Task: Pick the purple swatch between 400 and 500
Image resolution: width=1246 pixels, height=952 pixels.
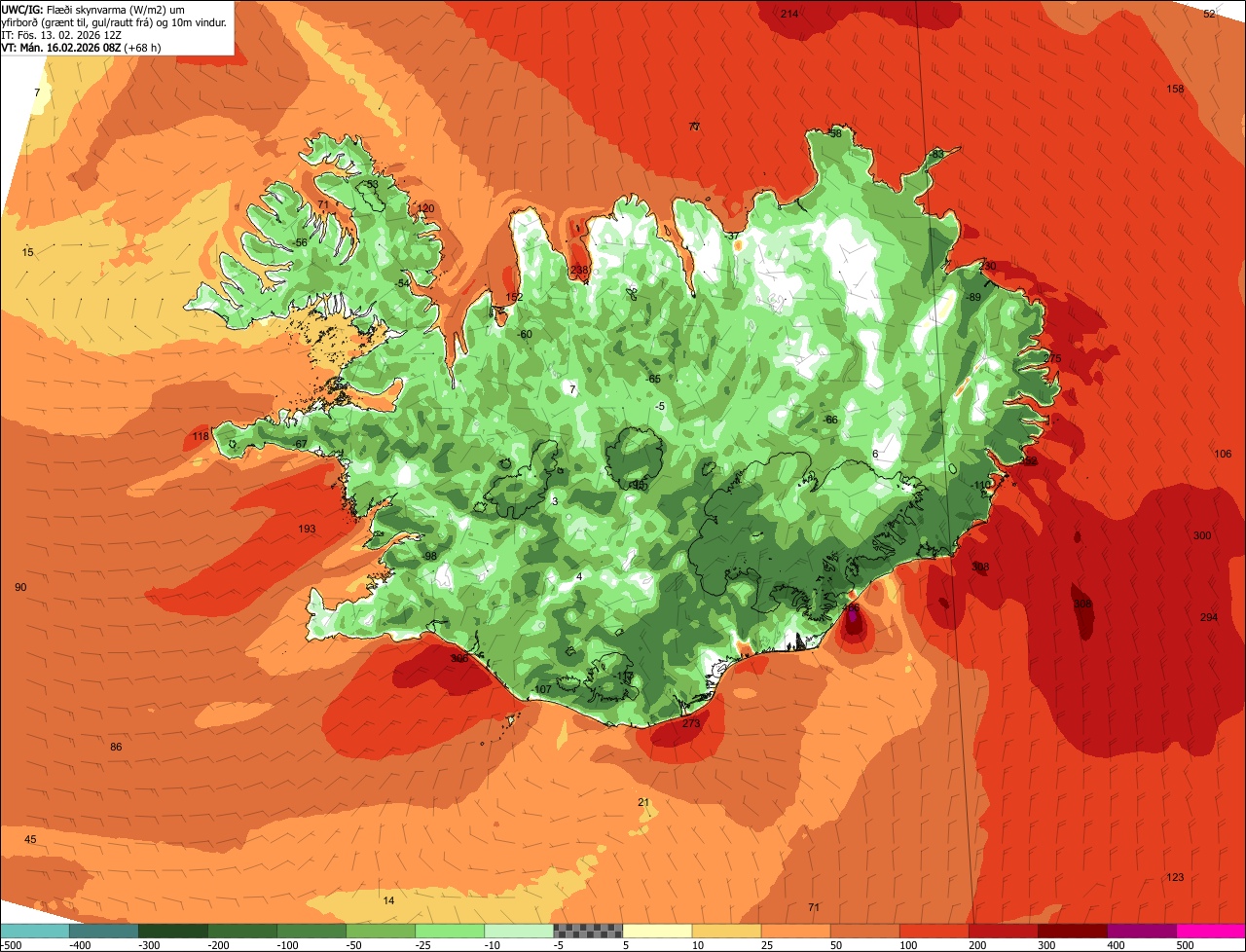Action: tap(1141, 931)
